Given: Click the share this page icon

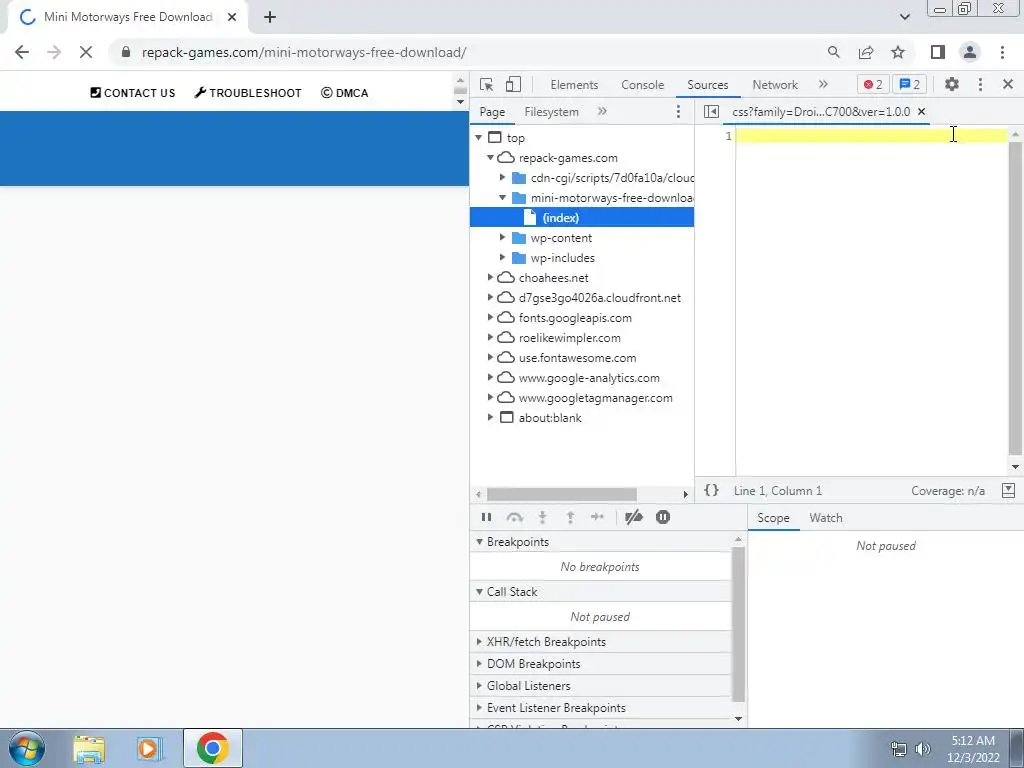Looking at the screenshot, I should (x=866, y=52).
